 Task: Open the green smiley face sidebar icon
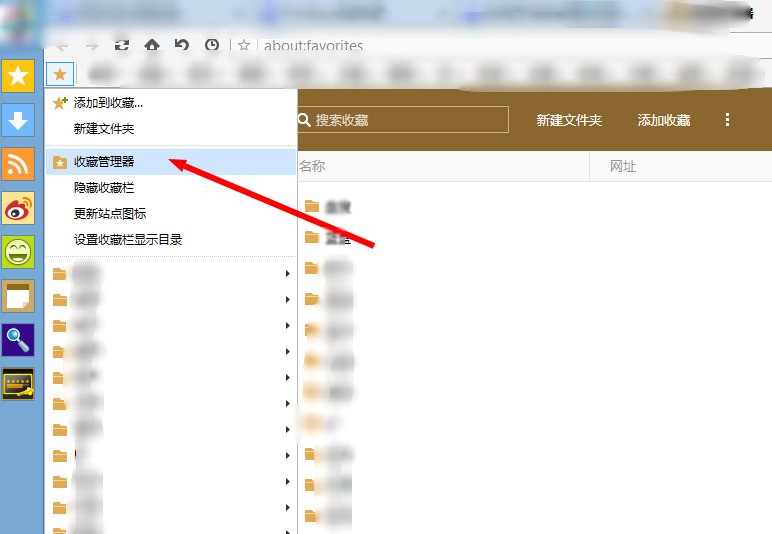click(x=18, y=252)
